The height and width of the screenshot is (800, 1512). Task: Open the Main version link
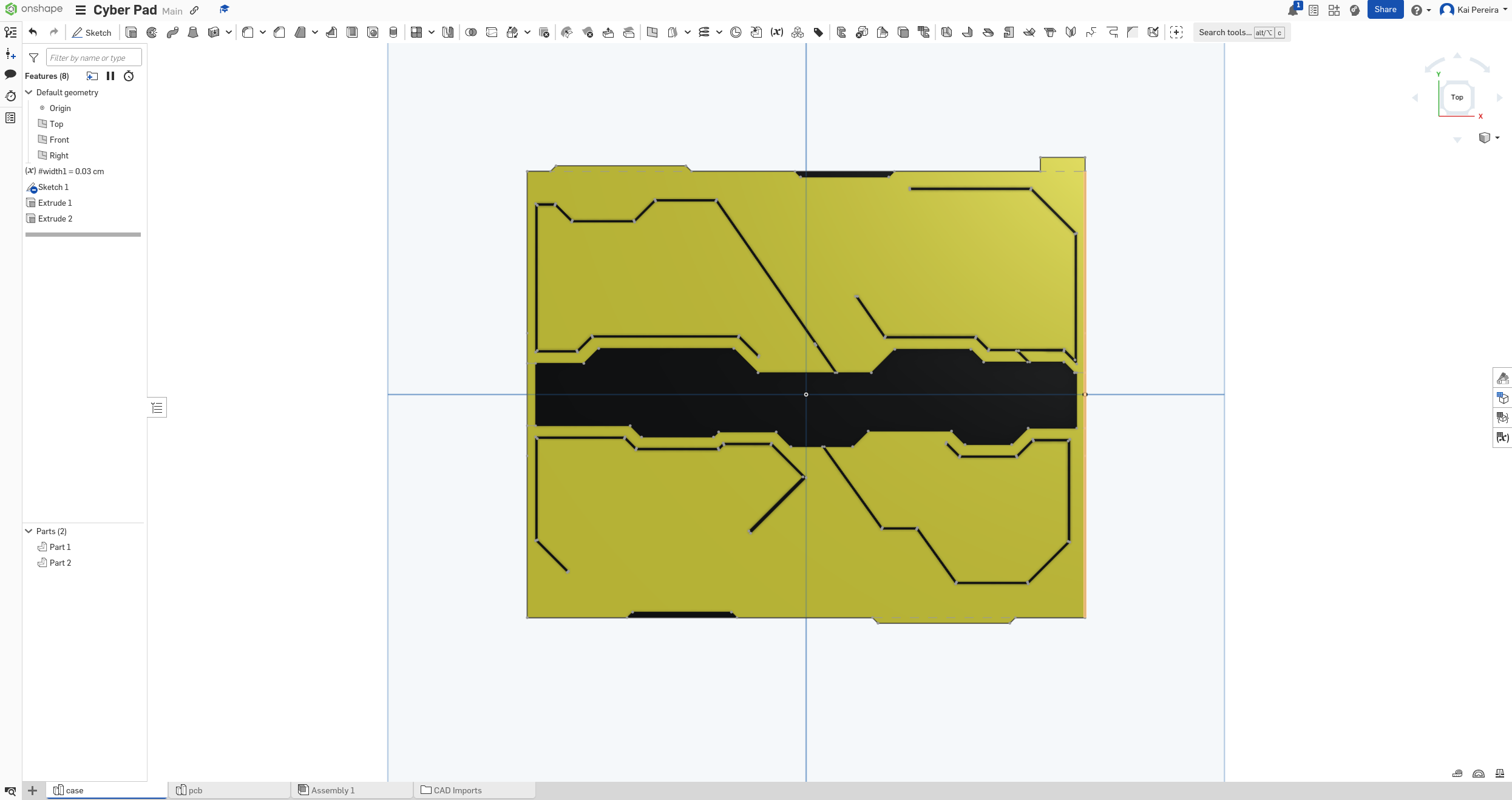click(172, 11)
